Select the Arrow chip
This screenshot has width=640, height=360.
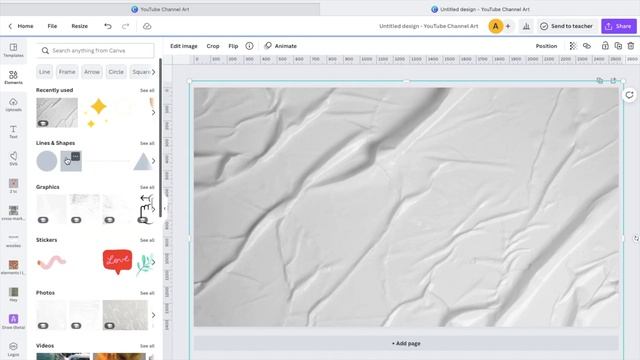point(92,72)
